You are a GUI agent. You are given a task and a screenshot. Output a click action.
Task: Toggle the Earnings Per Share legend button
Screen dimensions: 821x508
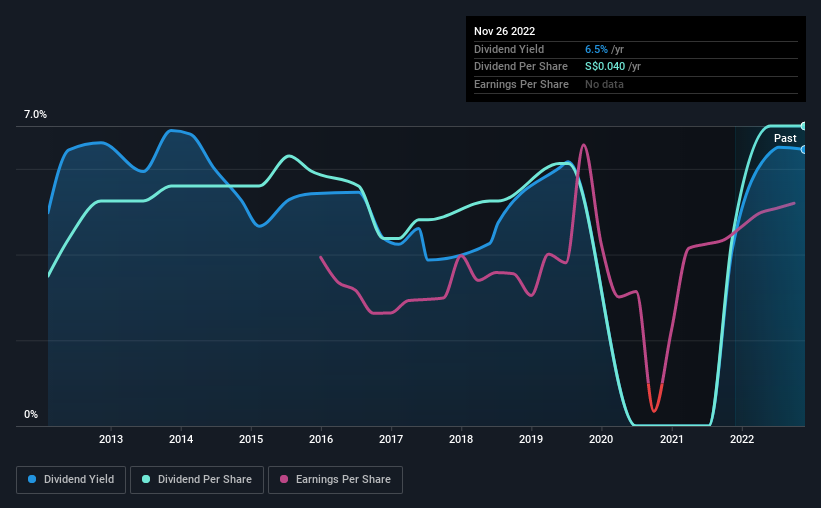pos(335,480)
